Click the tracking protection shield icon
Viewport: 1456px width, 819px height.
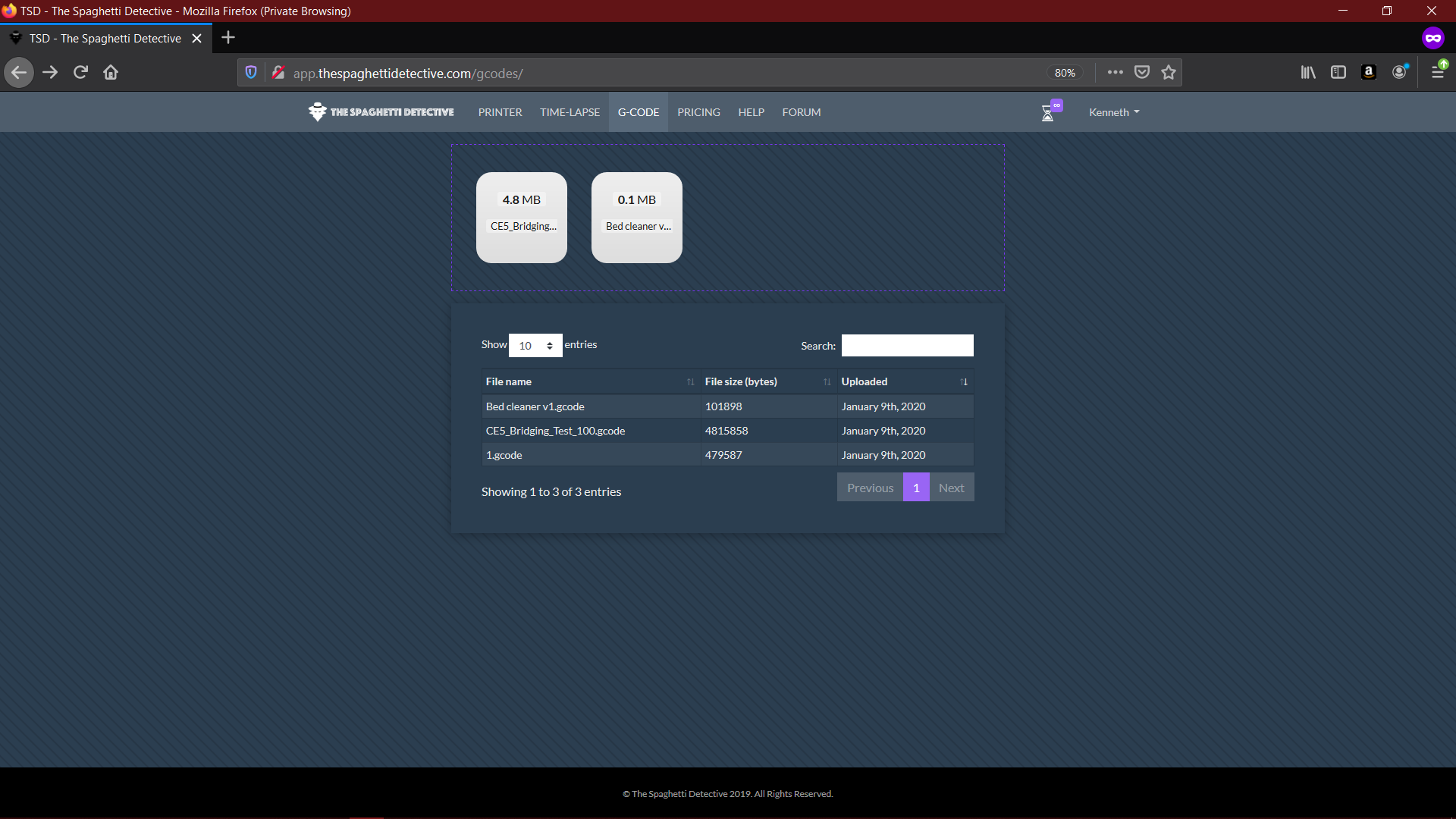point(251,73)
